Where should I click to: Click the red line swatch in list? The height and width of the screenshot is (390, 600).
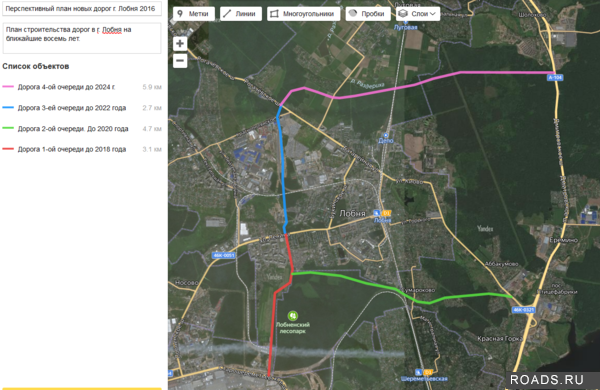pos(8,149)
